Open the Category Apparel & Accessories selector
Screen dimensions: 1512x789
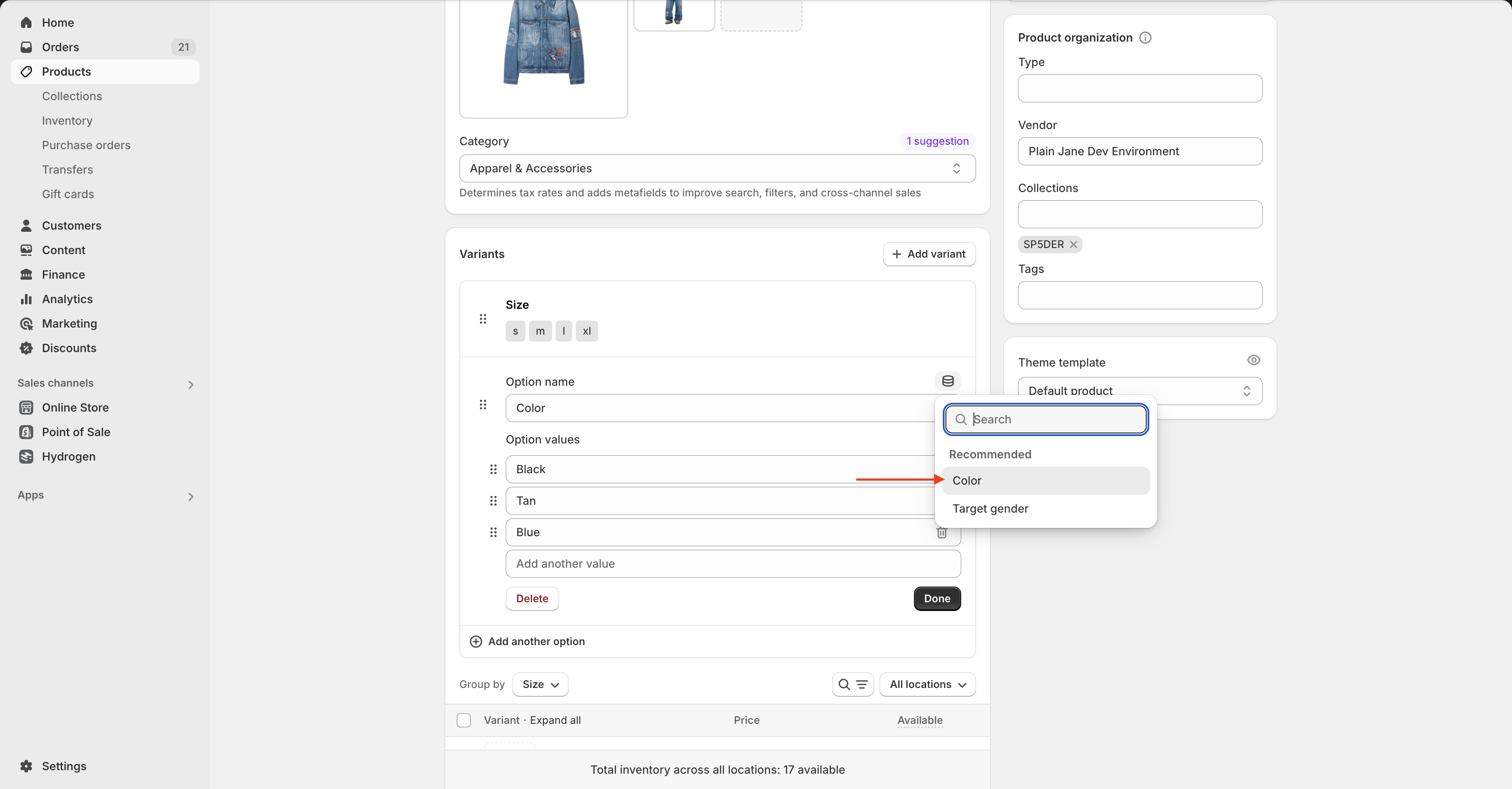click(717, 168)
